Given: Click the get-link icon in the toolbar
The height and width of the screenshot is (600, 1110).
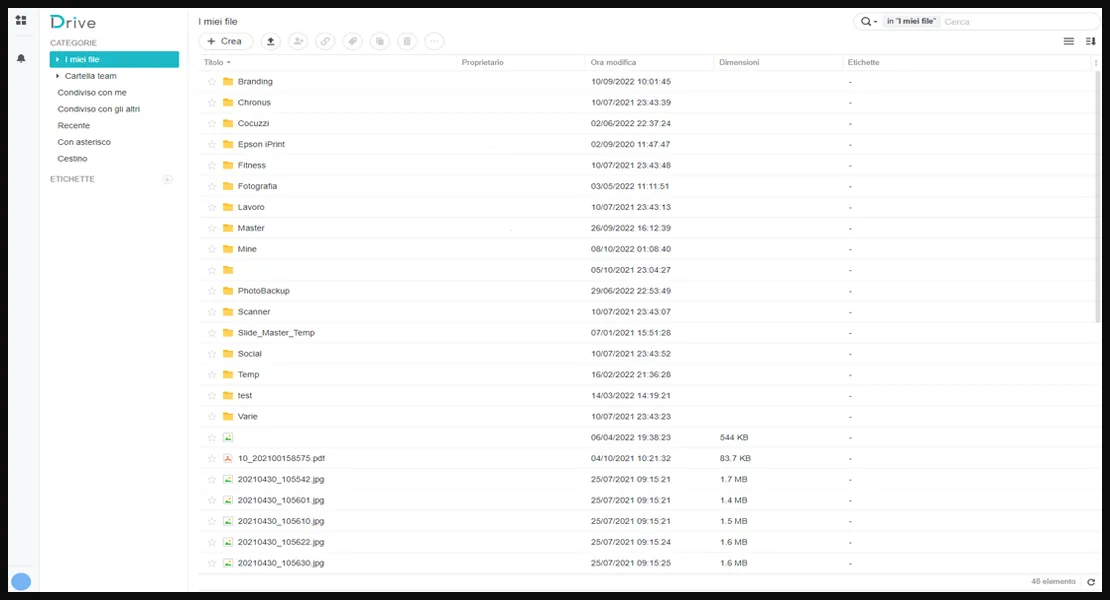Looking at the screenshot, I should click(x=324, y=41).
